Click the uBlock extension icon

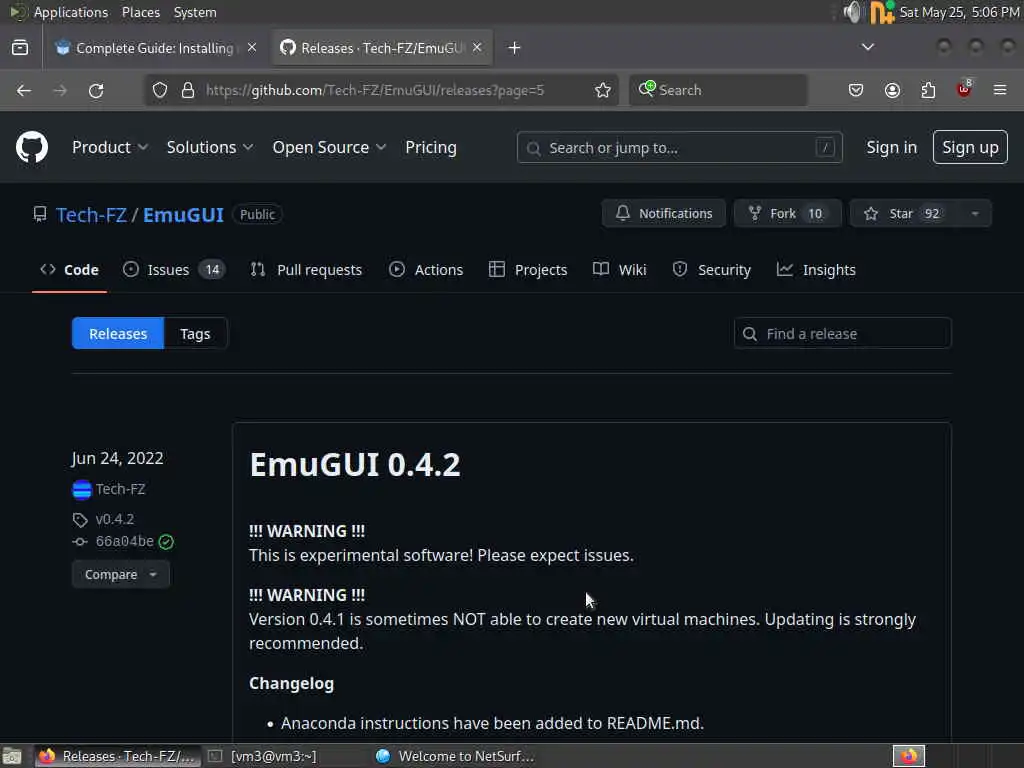(964, 89)
